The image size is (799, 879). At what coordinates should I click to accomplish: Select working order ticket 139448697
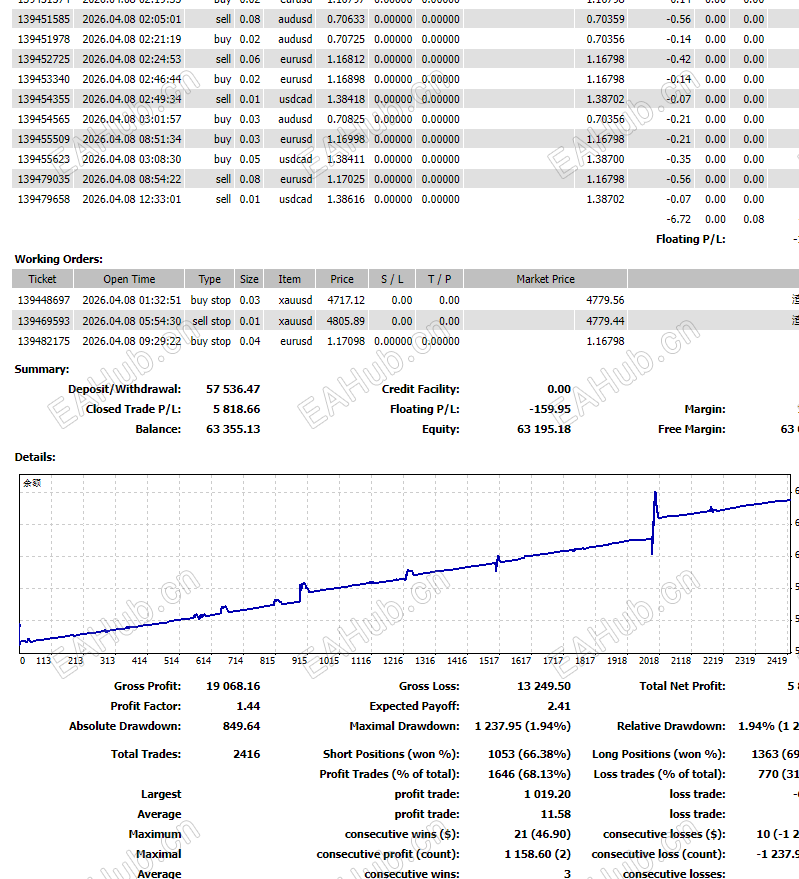(x=44, y=300)
